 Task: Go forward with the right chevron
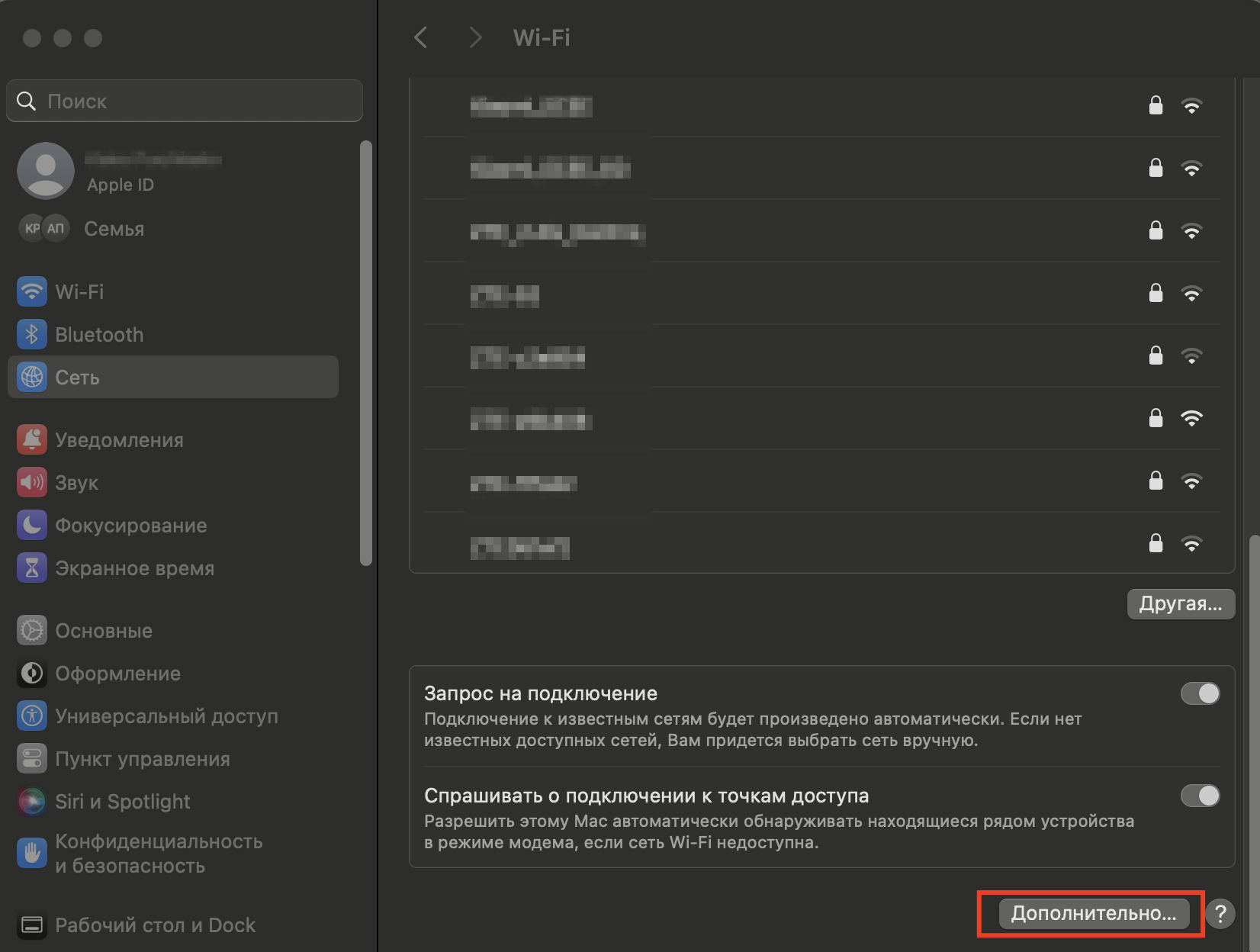coord(475,37)
